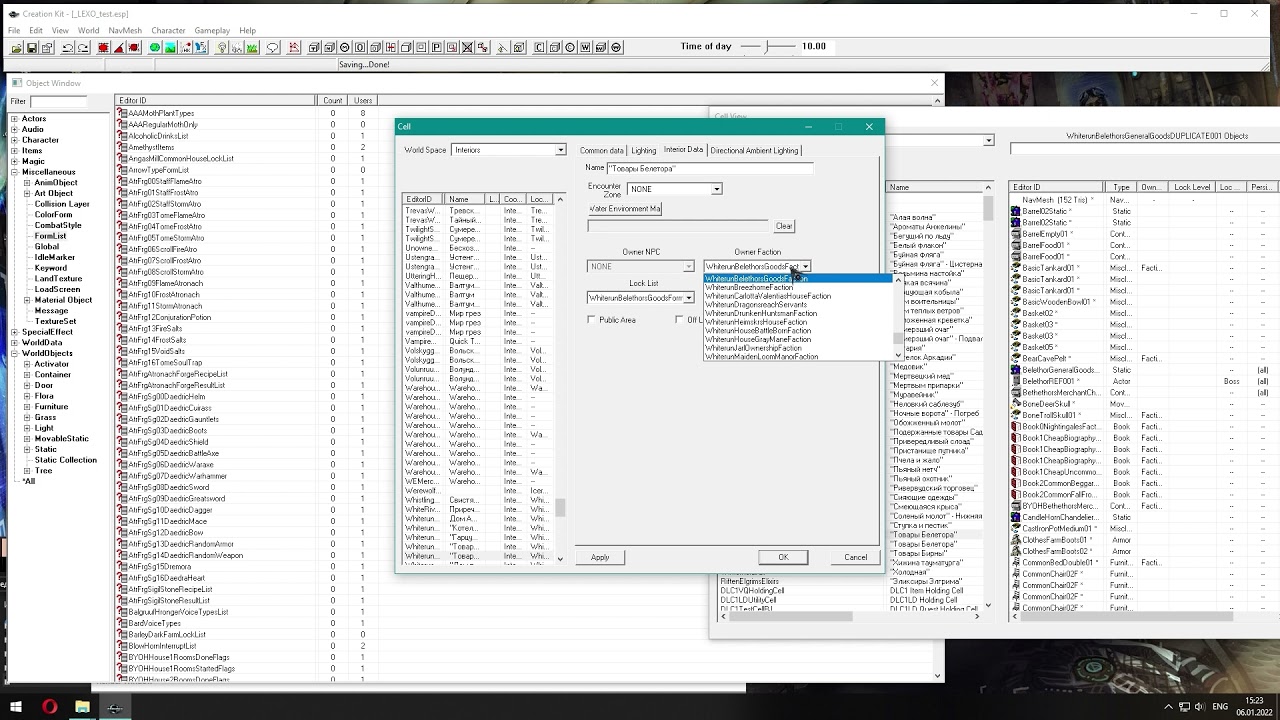The image size is (1280, 720).
Task: Click the last icon in the main toolbar
Action: coord(616,47)
